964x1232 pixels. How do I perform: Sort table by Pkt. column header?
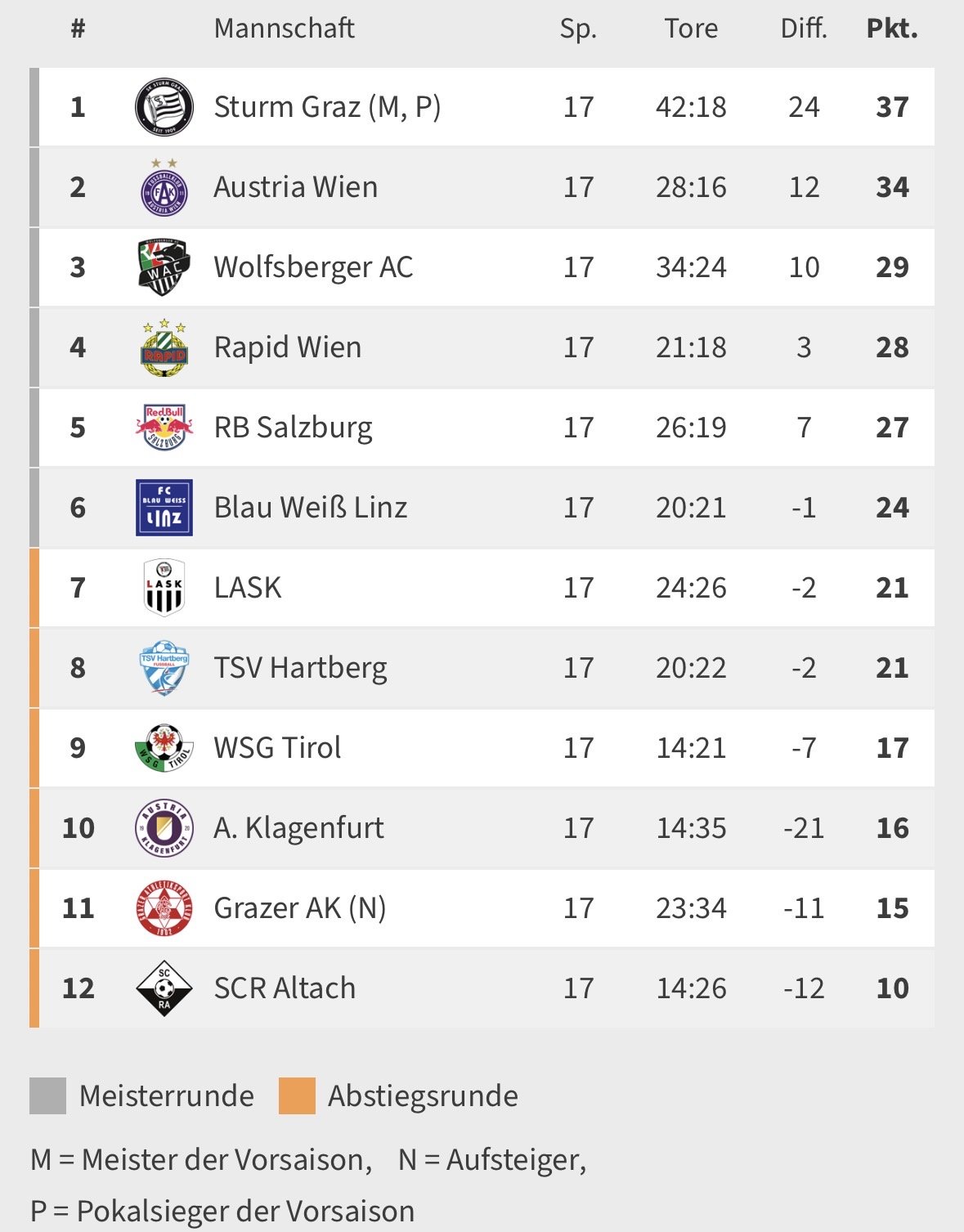click(x=891, y=29)
